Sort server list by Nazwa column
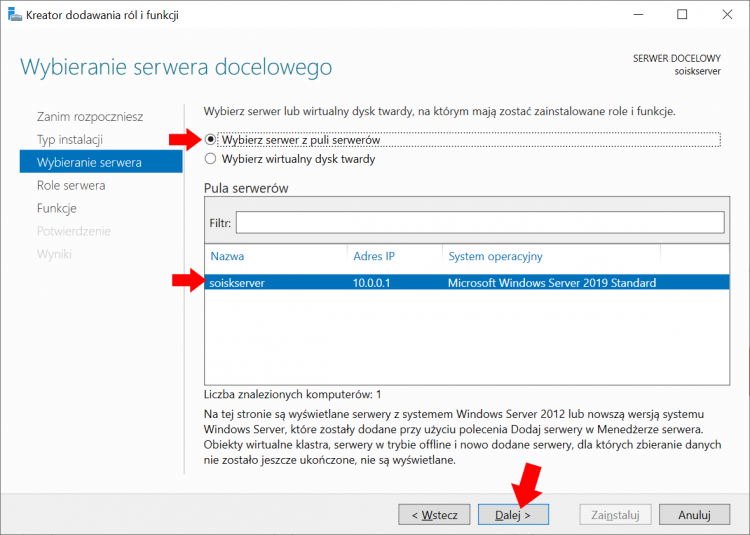This screenshot has width=750, height=535. (x=227, y=256)
